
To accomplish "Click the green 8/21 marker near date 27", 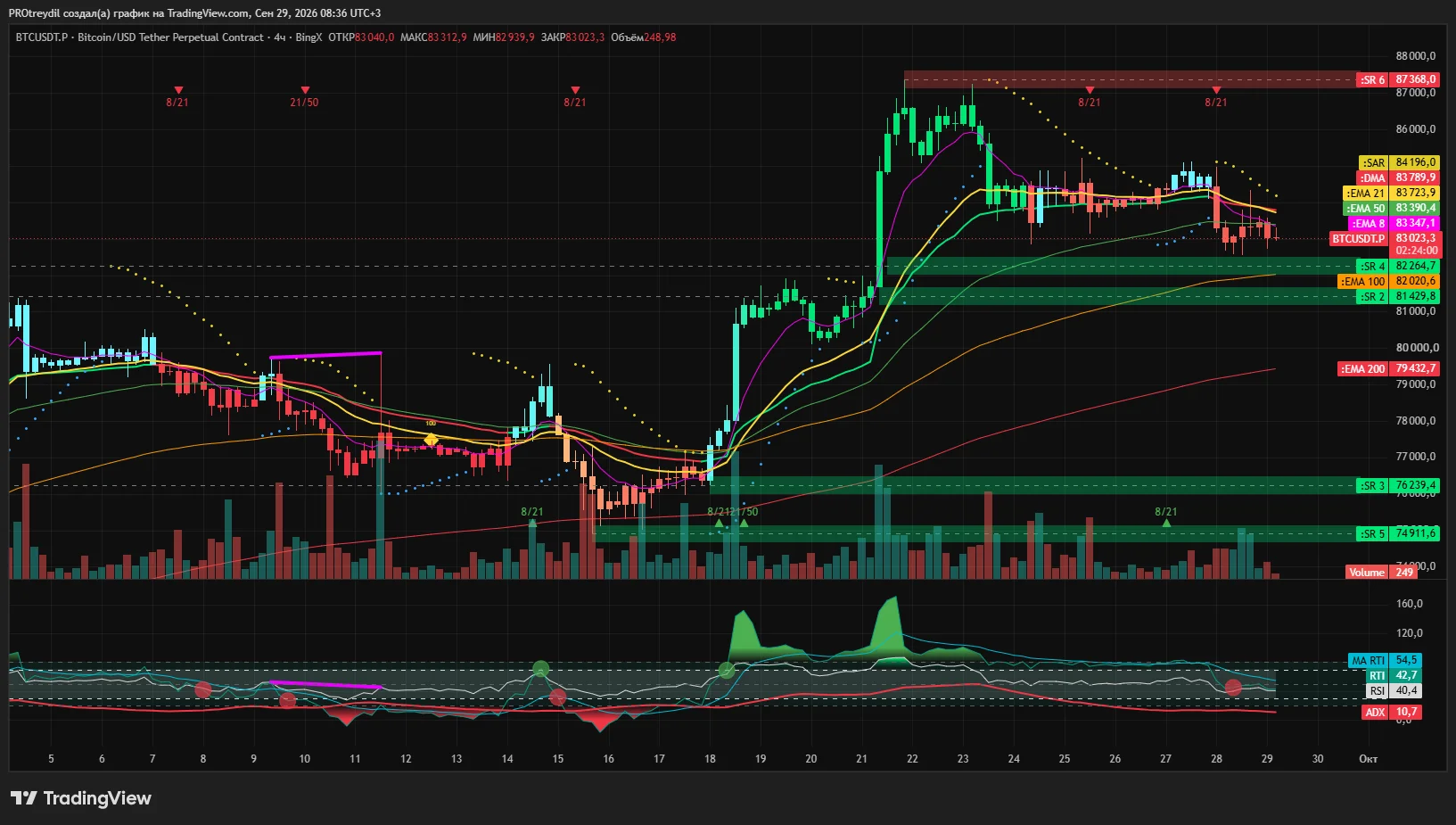I will tap(1166, 516).
